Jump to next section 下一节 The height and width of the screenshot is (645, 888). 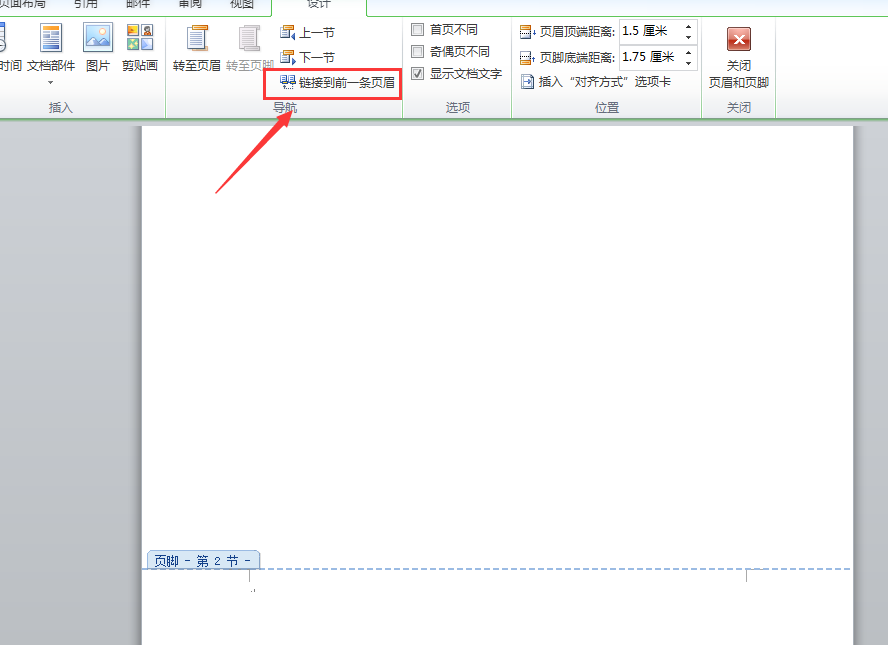(x=307, y=57)
